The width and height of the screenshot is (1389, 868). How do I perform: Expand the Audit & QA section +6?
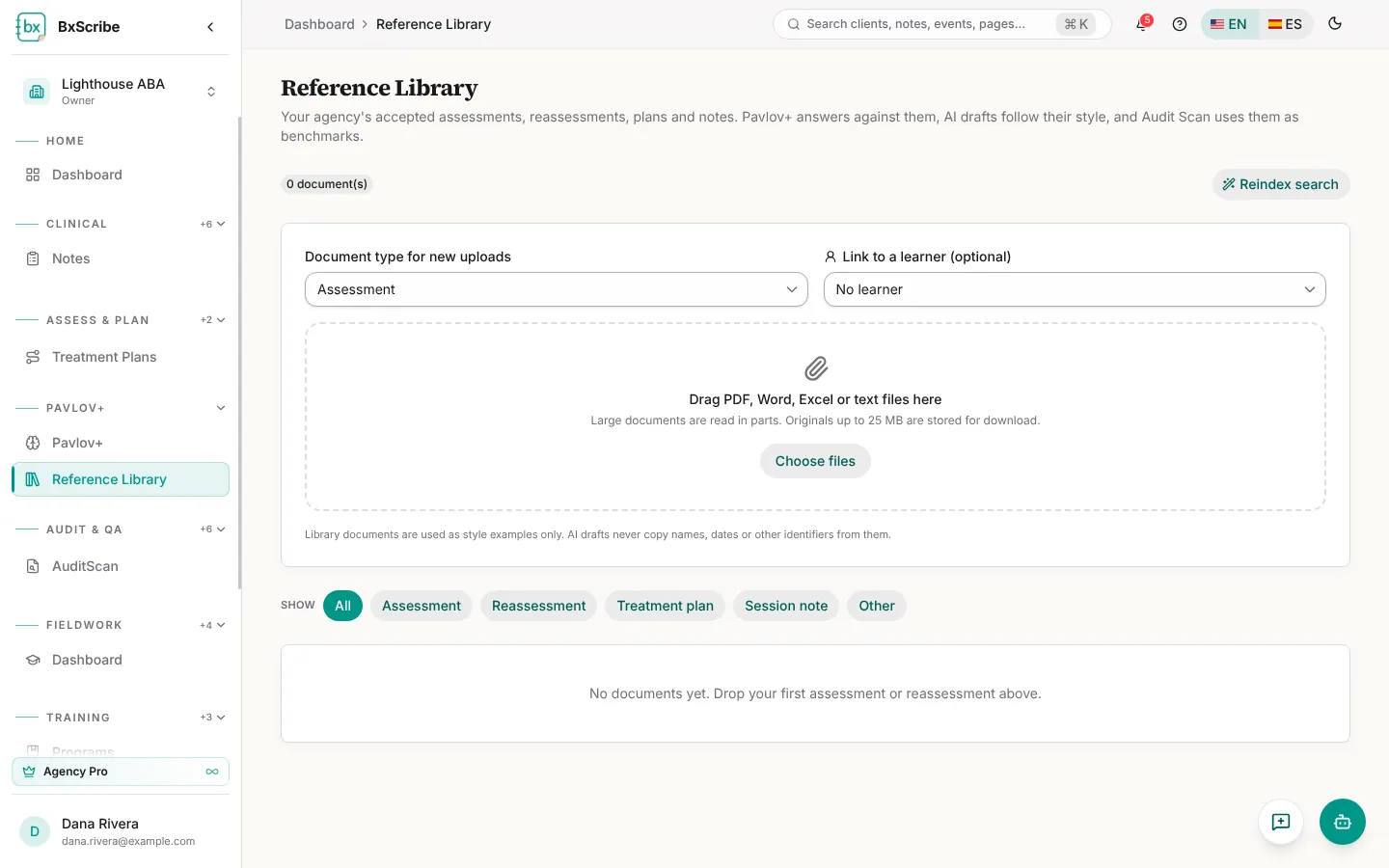coord(213,529)
